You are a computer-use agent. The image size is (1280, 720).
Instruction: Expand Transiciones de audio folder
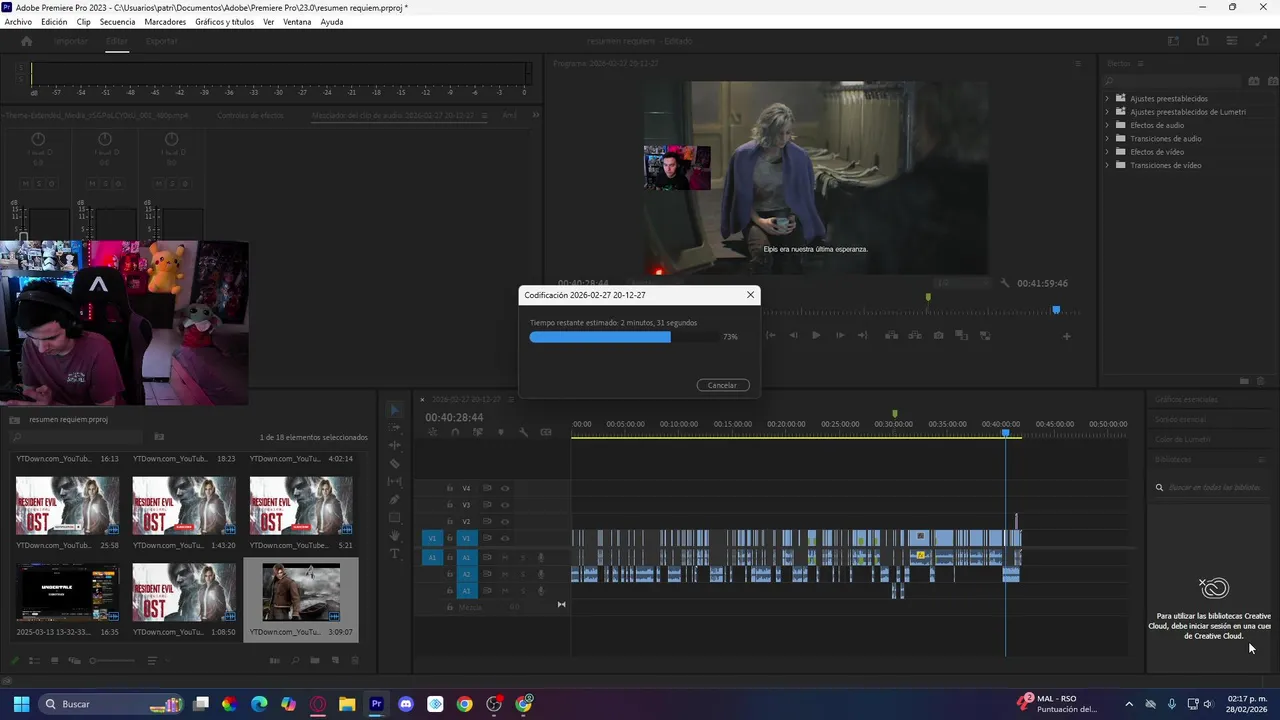[1107, 138]
